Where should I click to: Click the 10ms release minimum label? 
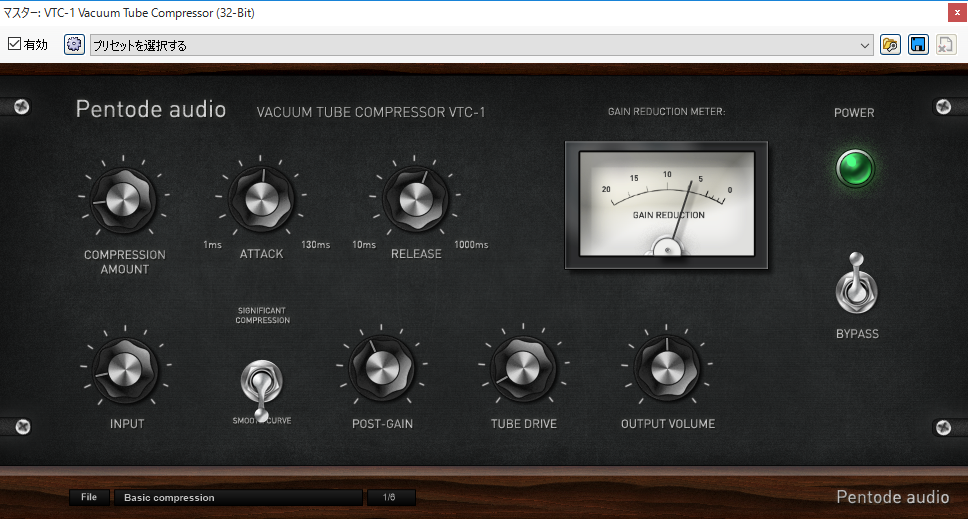pos(364,245)
